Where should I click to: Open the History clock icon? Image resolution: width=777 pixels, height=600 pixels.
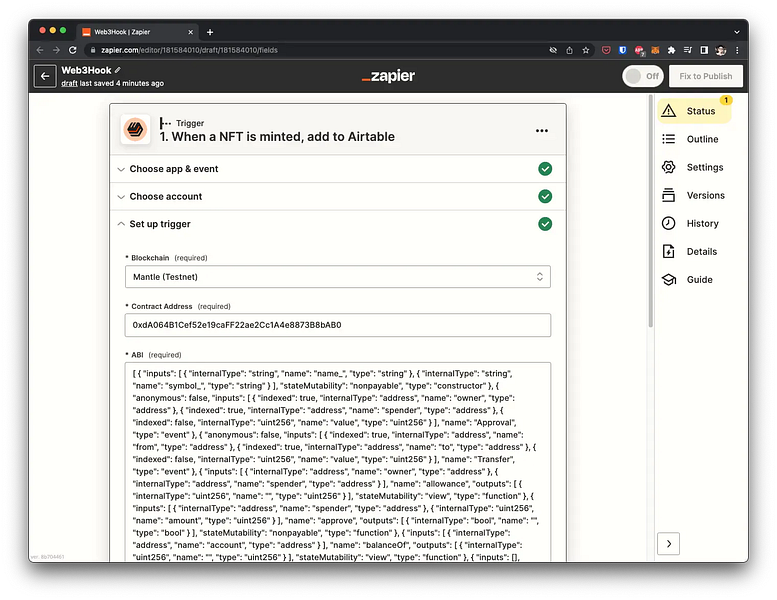pos(668,223)
